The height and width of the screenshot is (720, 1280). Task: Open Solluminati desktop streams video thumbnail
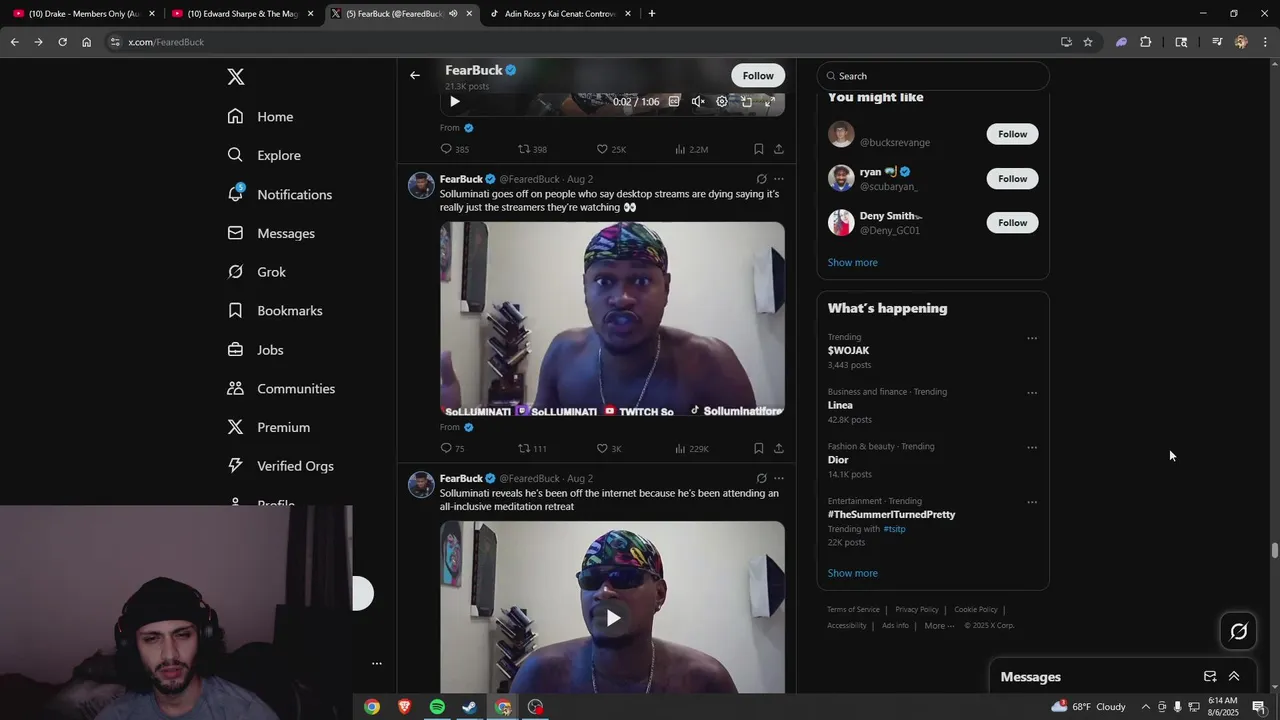pos(612,319)
